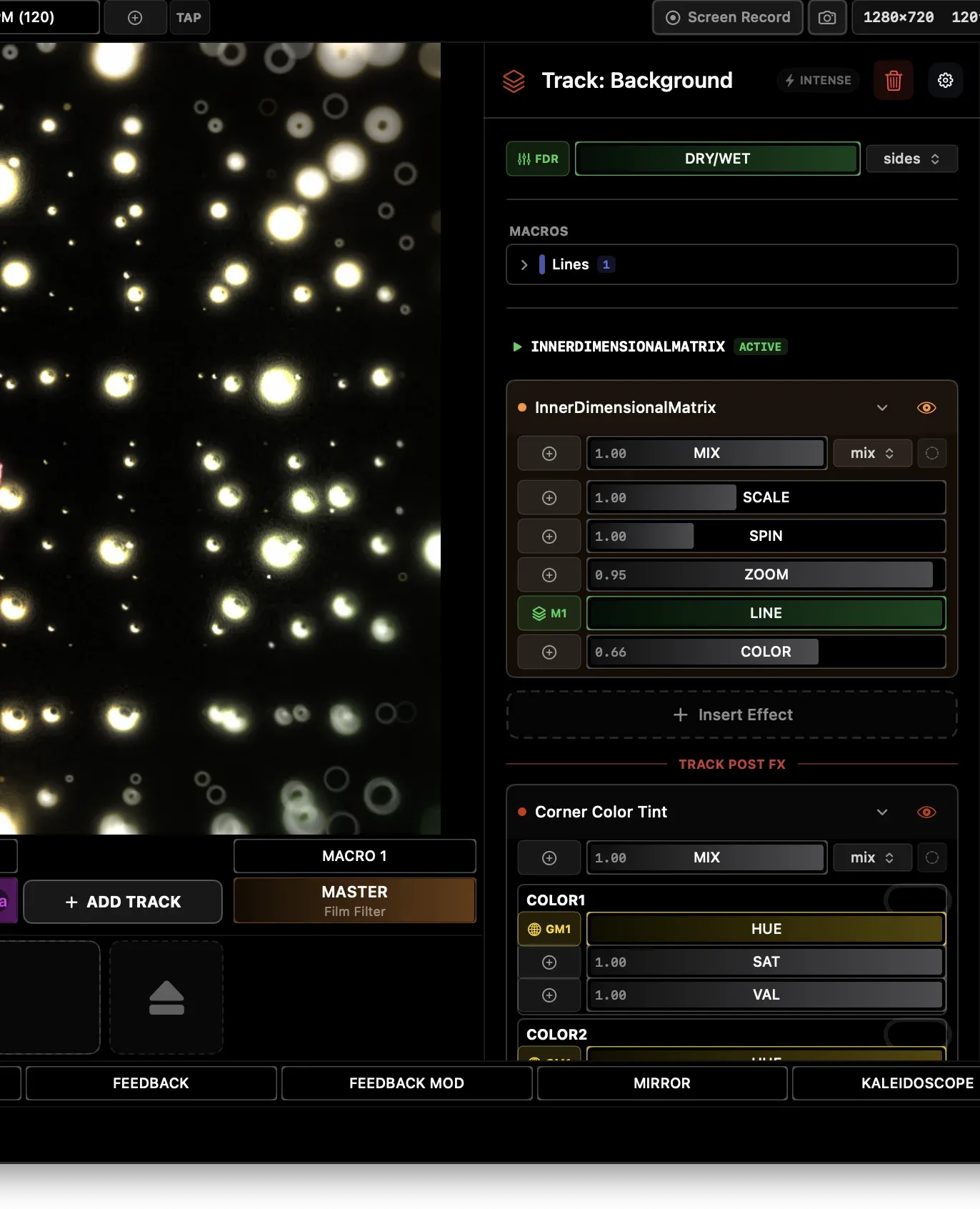The height and width of the screenshot is (1209, 980).
Task: Toggle the COLOR2 switch
Action: click(x=916, y=1034)
